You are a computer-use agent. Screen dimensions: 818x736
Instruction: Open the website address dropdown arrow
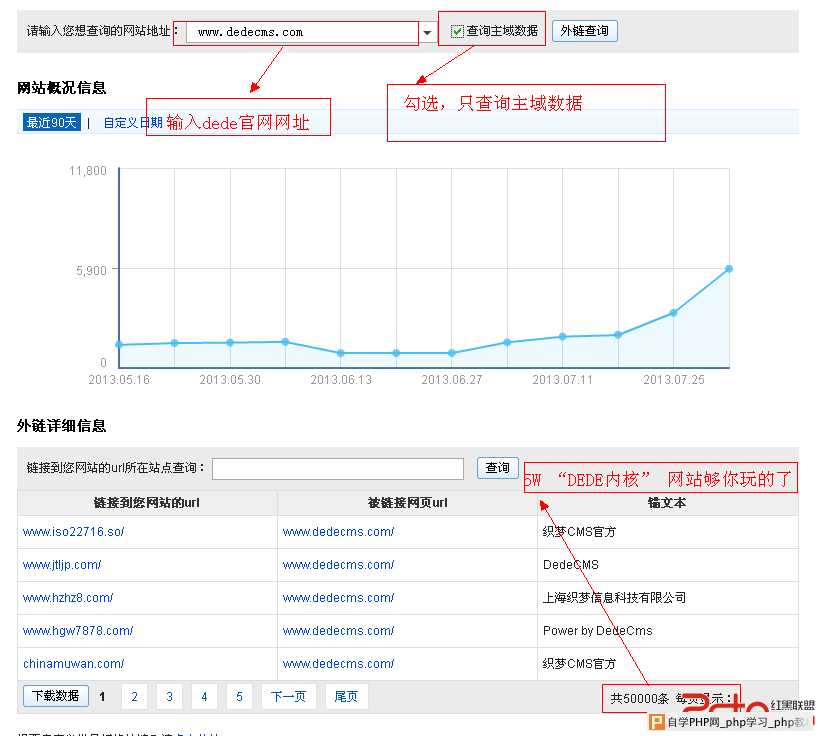[428, 32]
